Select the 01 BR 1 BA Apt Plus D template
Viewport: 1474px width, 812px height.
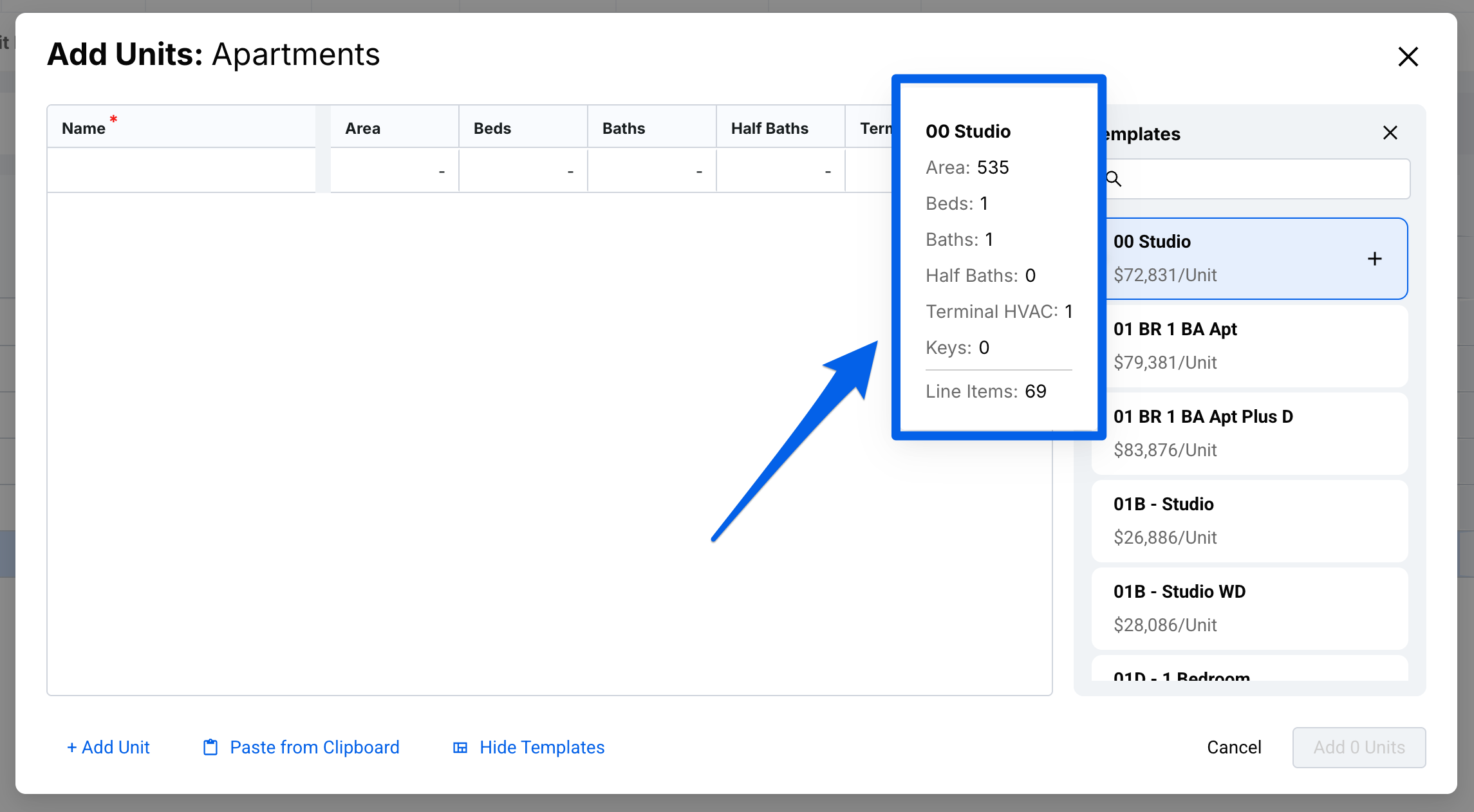coord(1249,433)
